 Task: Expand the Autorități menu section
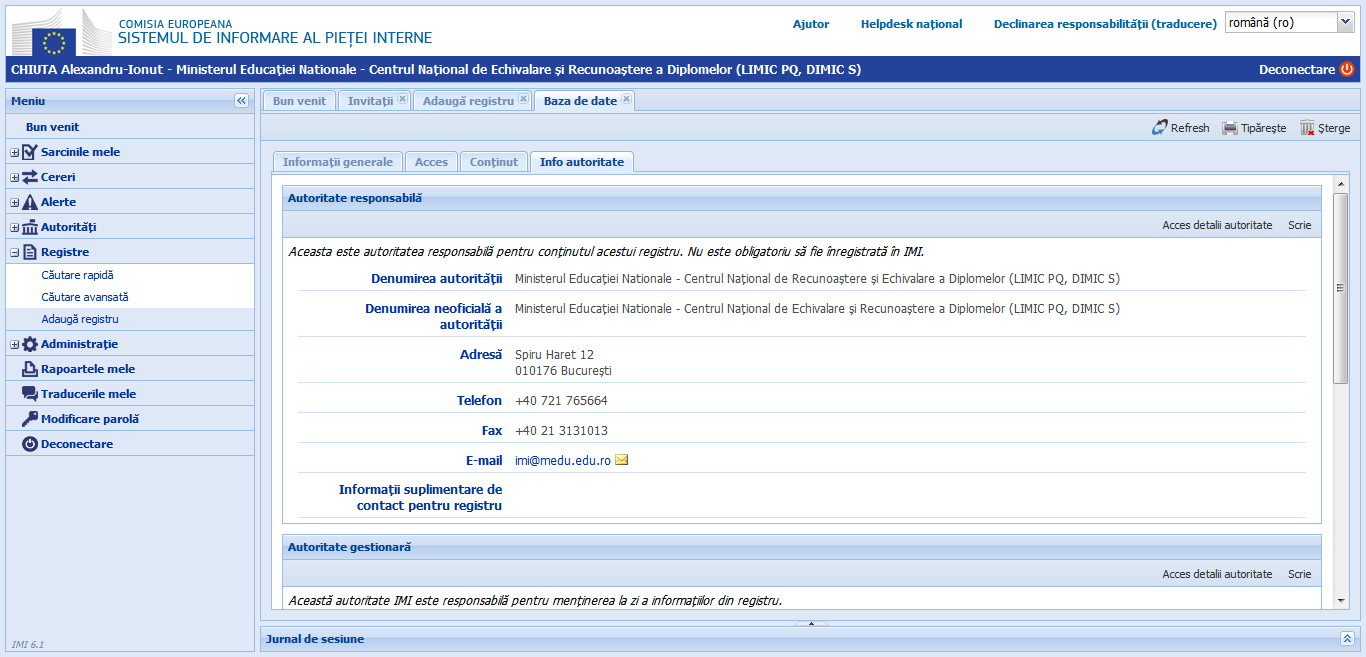(x=12, y=226)
